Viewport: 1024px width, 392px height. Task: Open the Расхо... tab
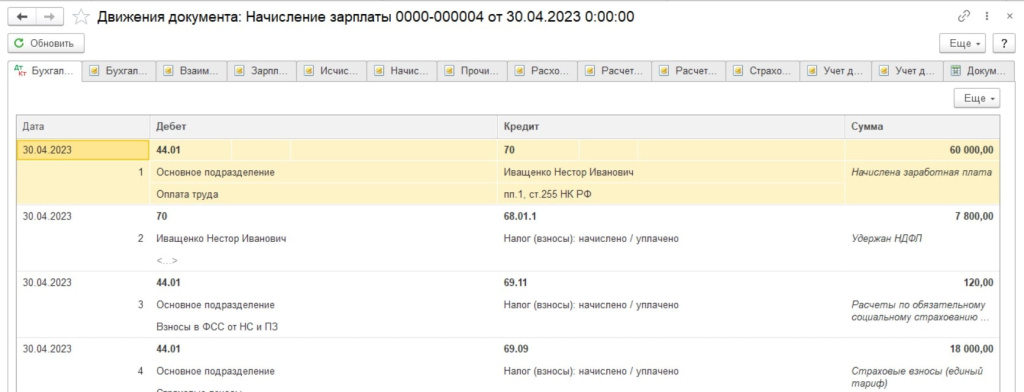click(x=543, y=71)
